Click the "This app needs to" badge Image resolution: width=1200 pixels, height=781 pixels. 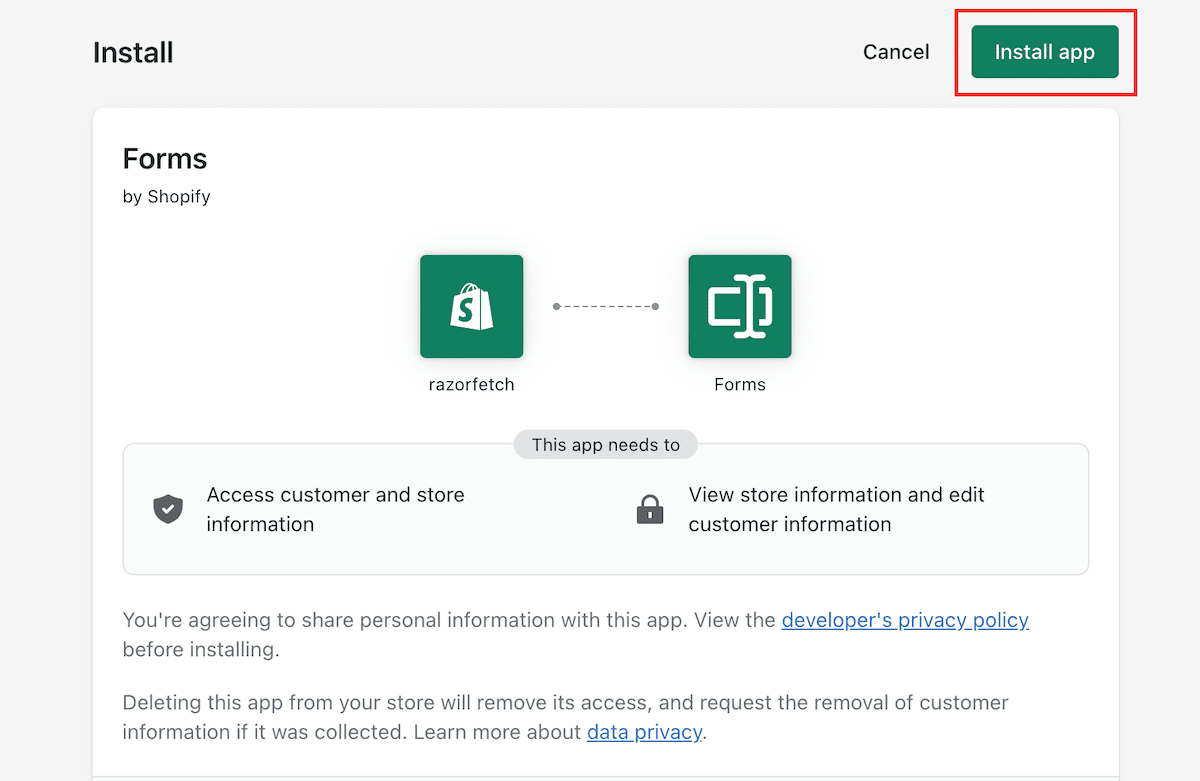point(605,445)
